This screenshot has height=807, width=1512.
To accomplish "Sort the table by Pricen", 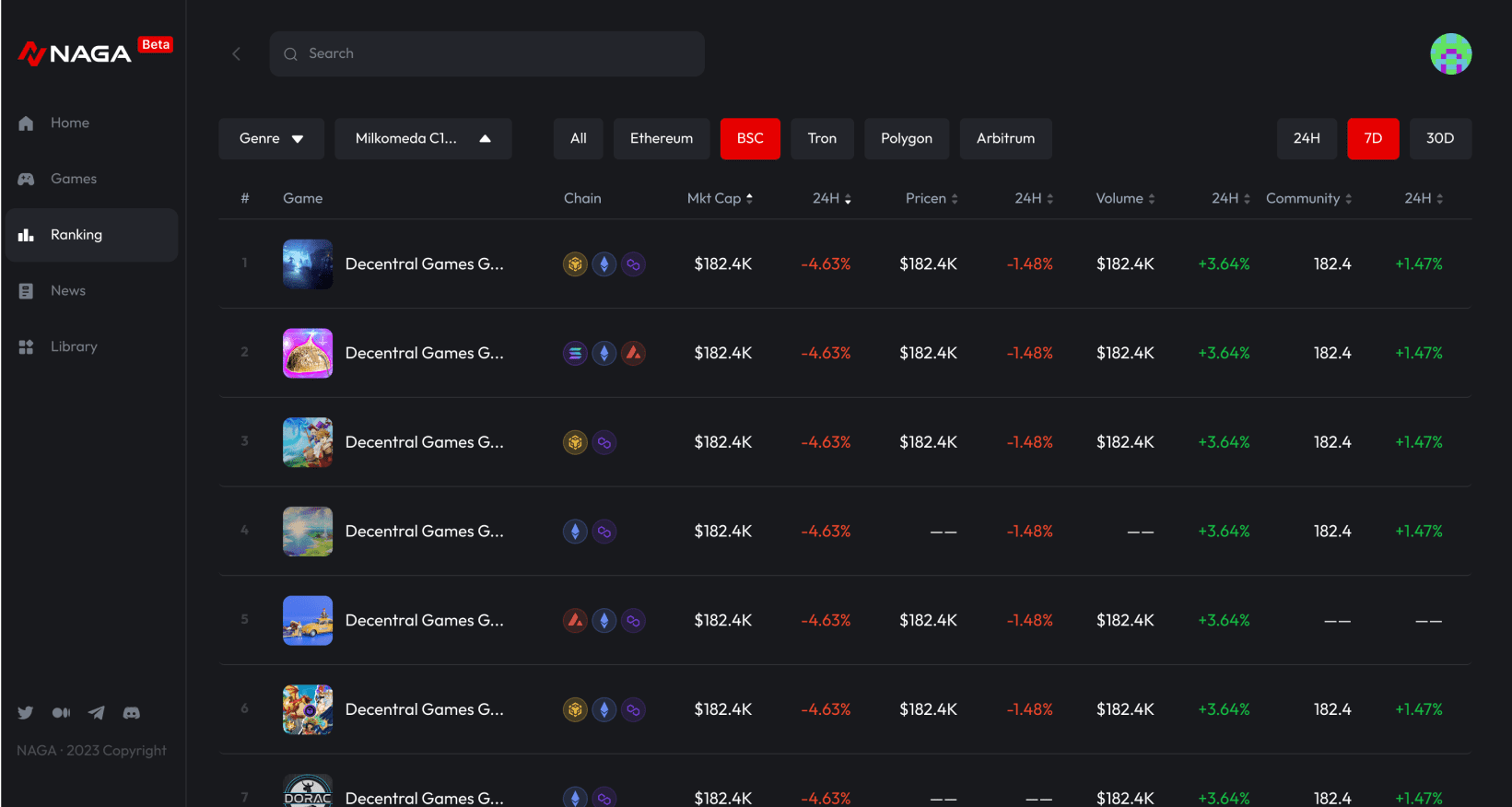I will (932, 199).
